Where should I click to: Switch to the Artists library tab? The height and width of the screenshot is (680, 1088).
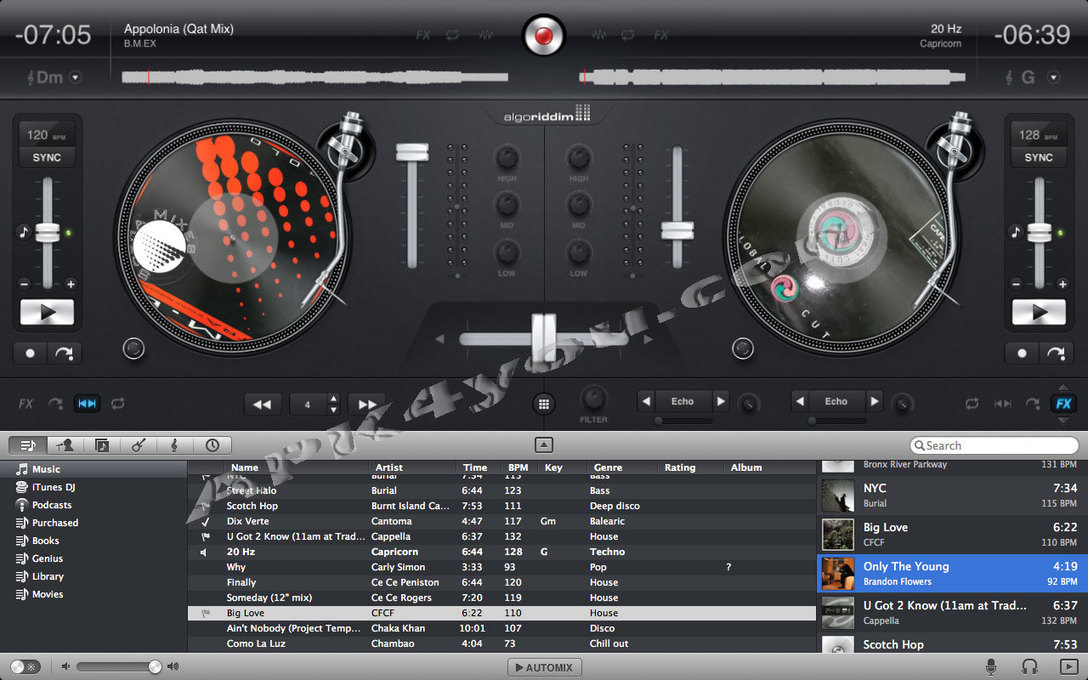click(x=65, y=445)
